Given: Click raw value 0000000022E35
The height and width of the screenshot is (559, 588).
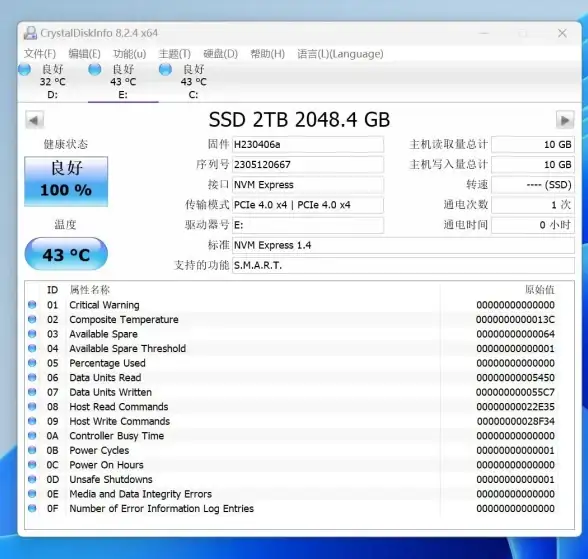Looking at the screenshot, I should pos(515,406).
